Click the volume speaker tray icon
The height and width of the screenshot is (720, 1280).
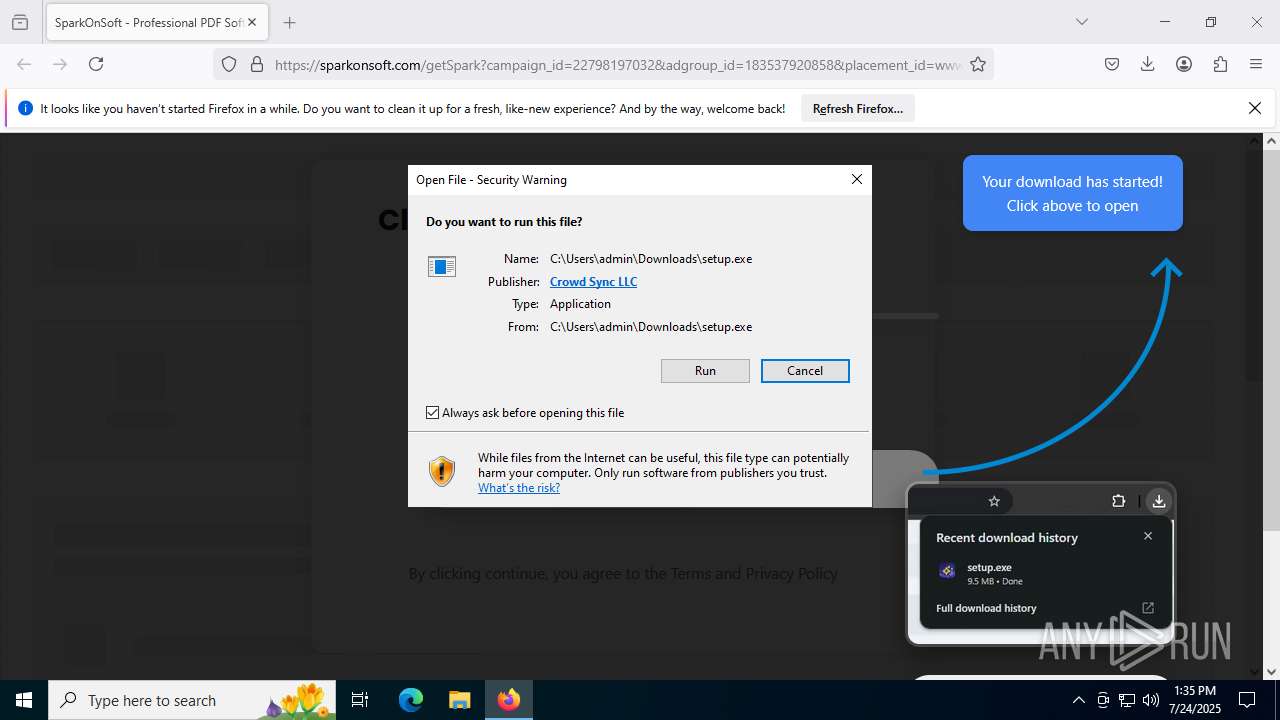click(1150, 700)
